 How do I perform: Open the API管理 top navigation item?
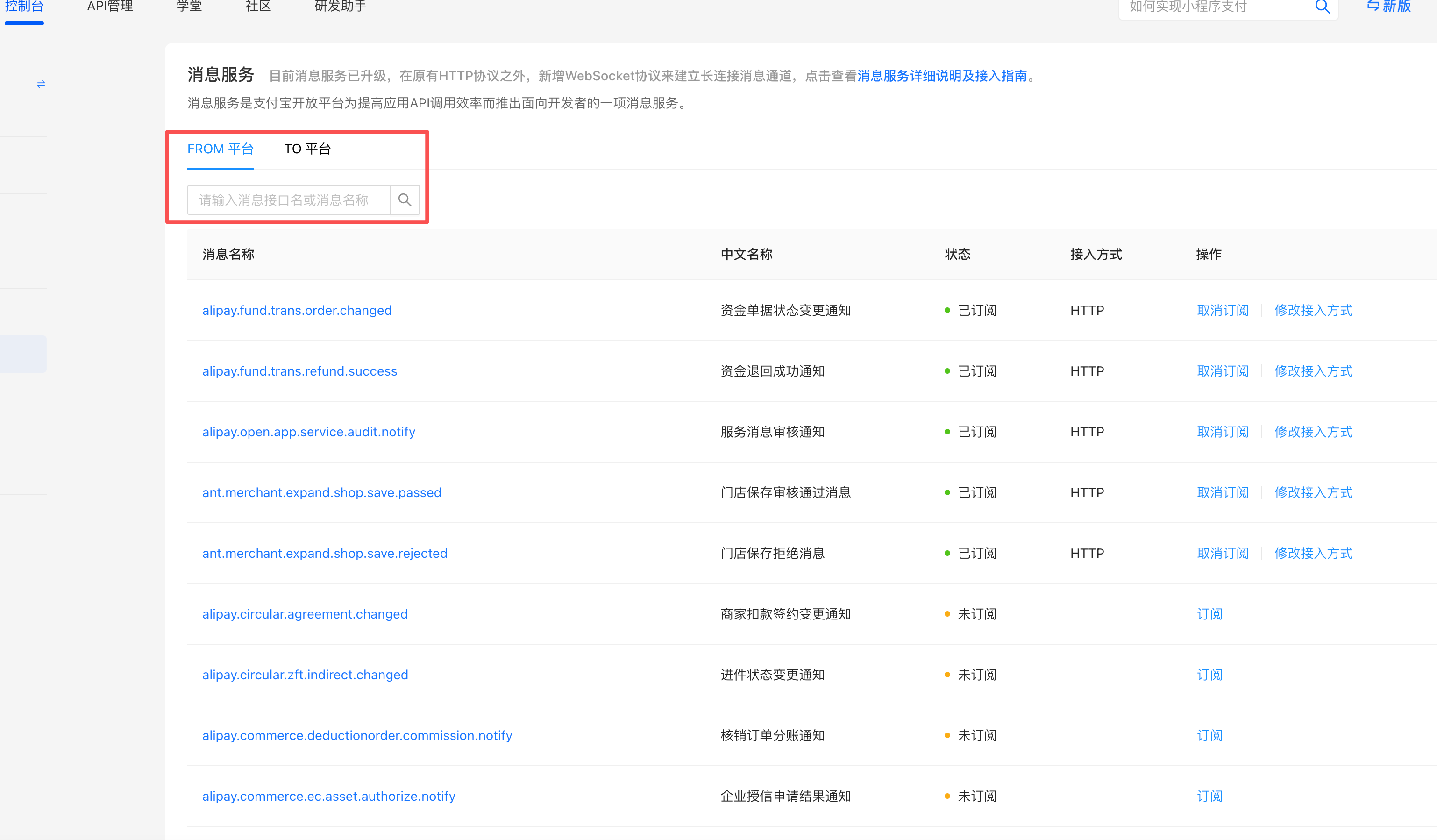click(x=110, y=7)
